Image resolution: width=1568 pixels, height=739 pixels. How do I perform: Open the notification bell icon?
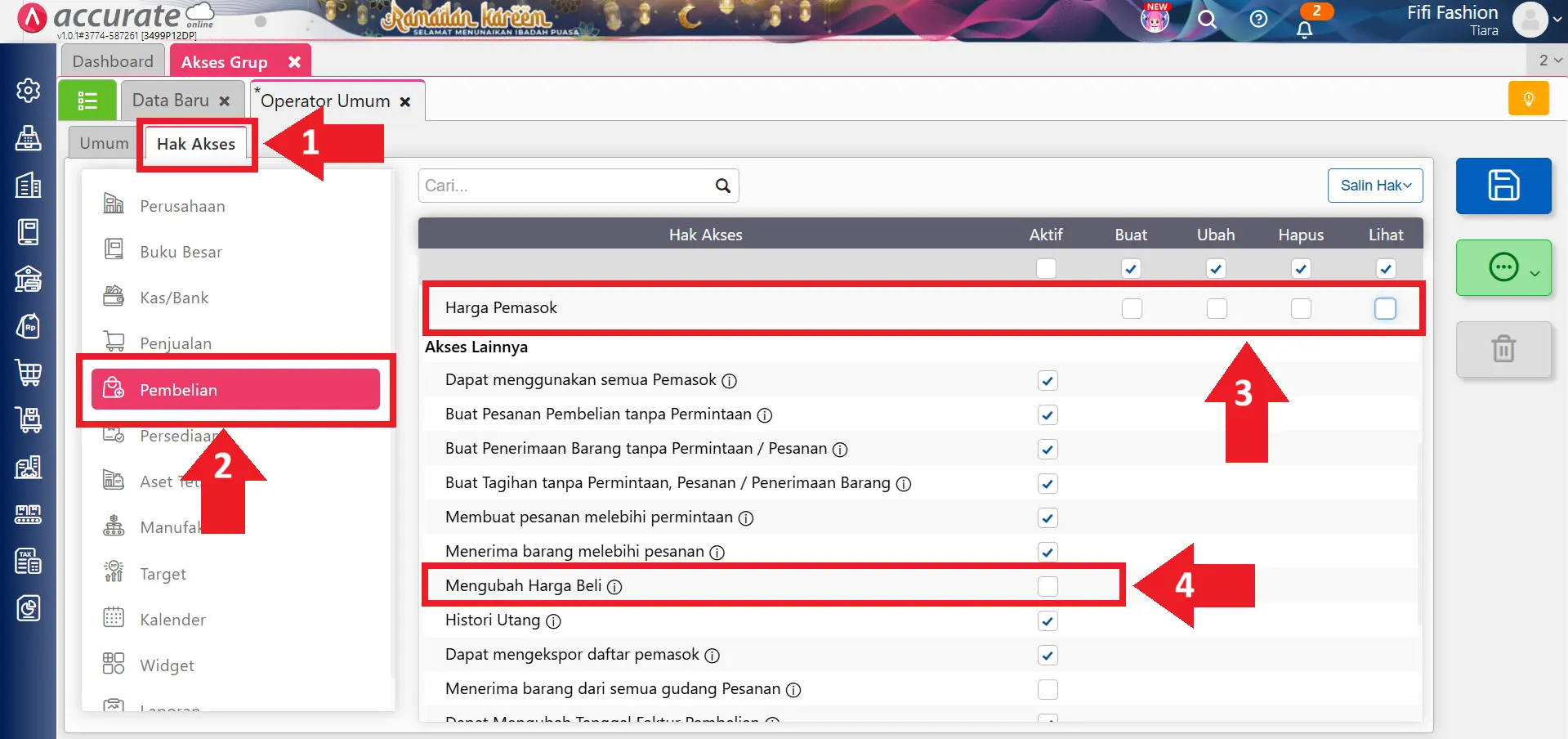coord(1305,29)
